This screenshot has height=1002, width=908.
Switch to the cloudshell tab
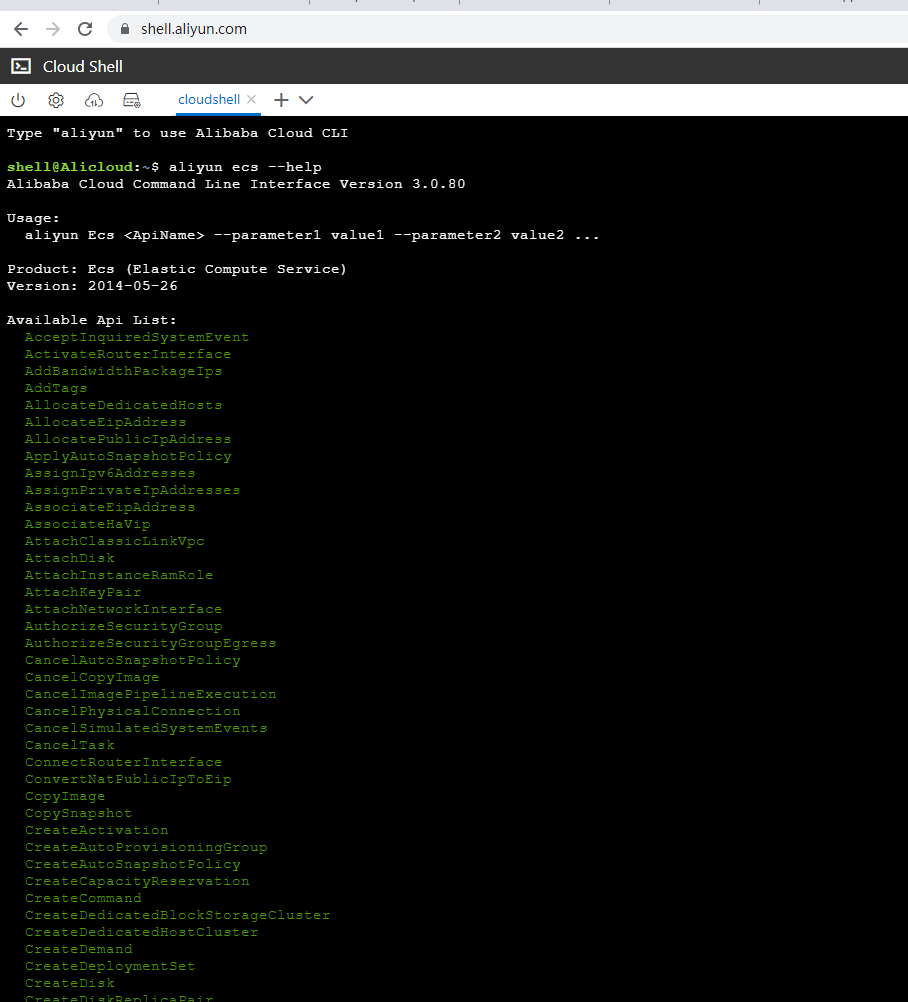point(209,100)
